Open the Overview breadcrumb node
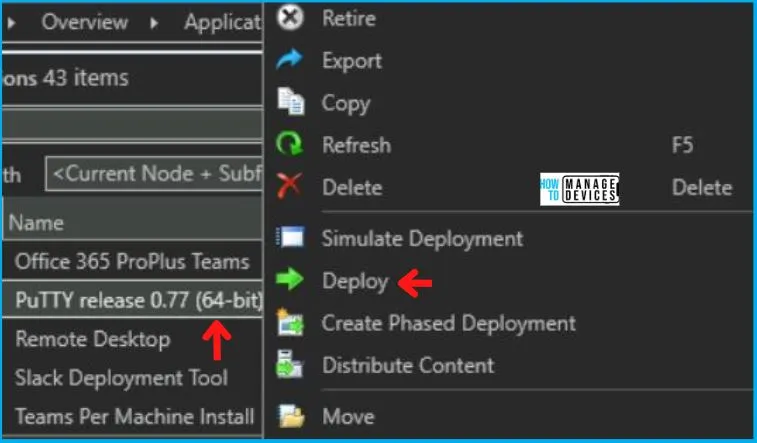757x443 pixels. (84, 22)
